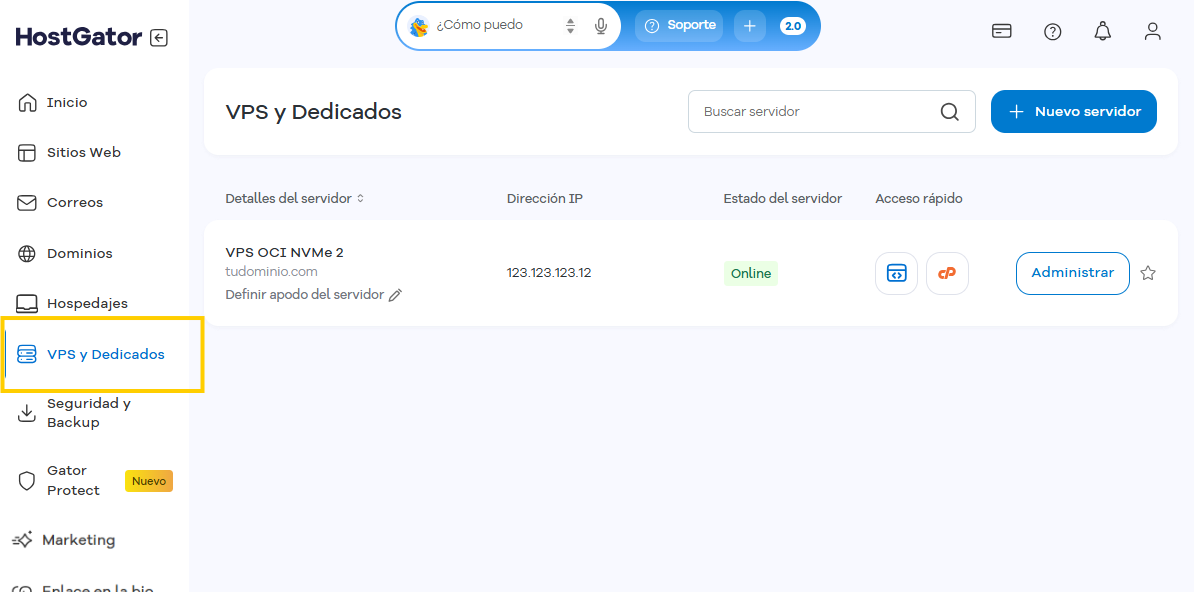Click the HostGator logo
This screenshot has width=1194, height=592.
coord(78,37)
